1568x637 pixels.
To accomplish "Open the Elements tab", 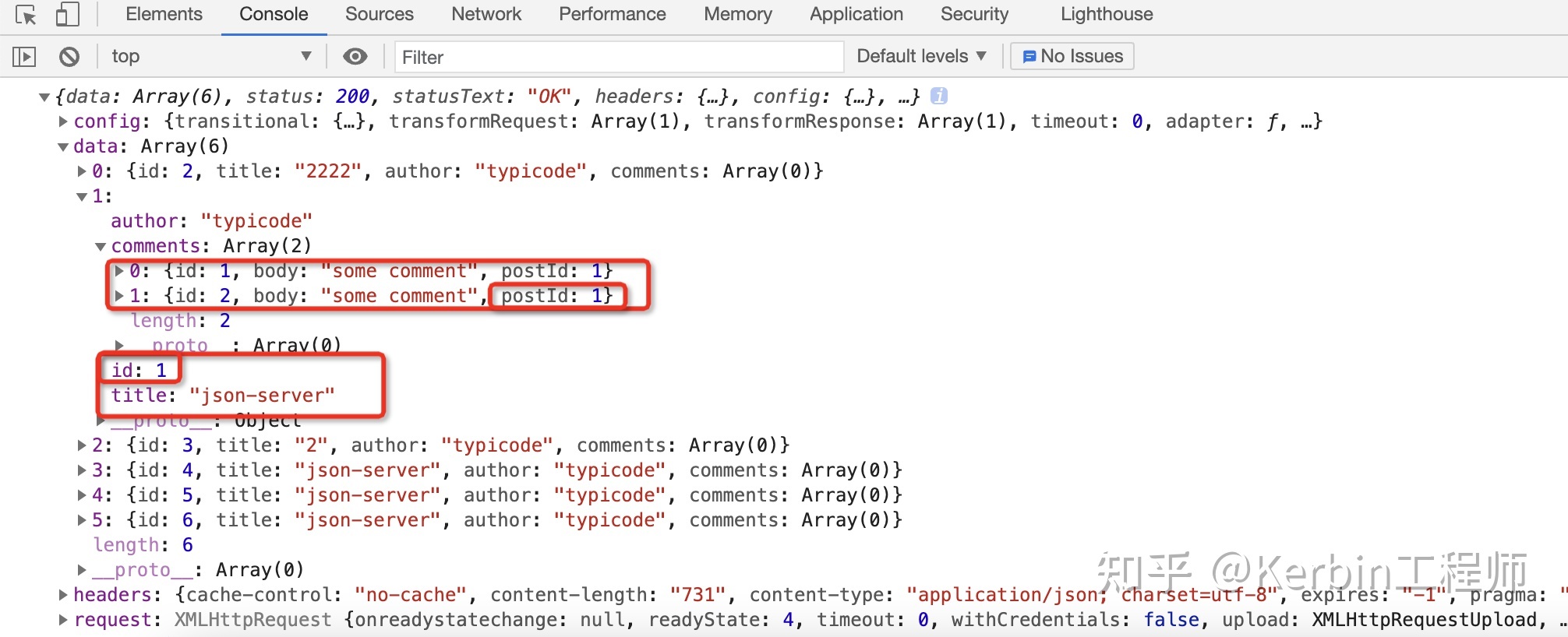I will click(x=164, y=14).
